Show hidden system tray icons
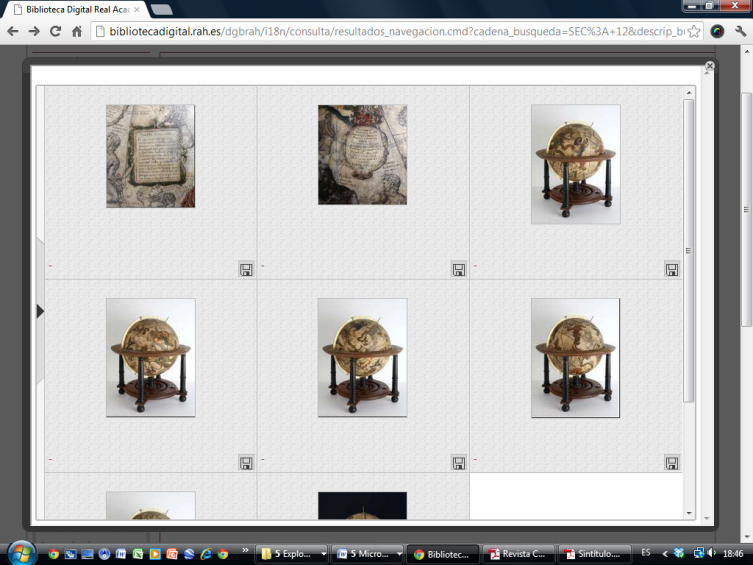This screenshot has width=753, height=565. coord(665,554)
